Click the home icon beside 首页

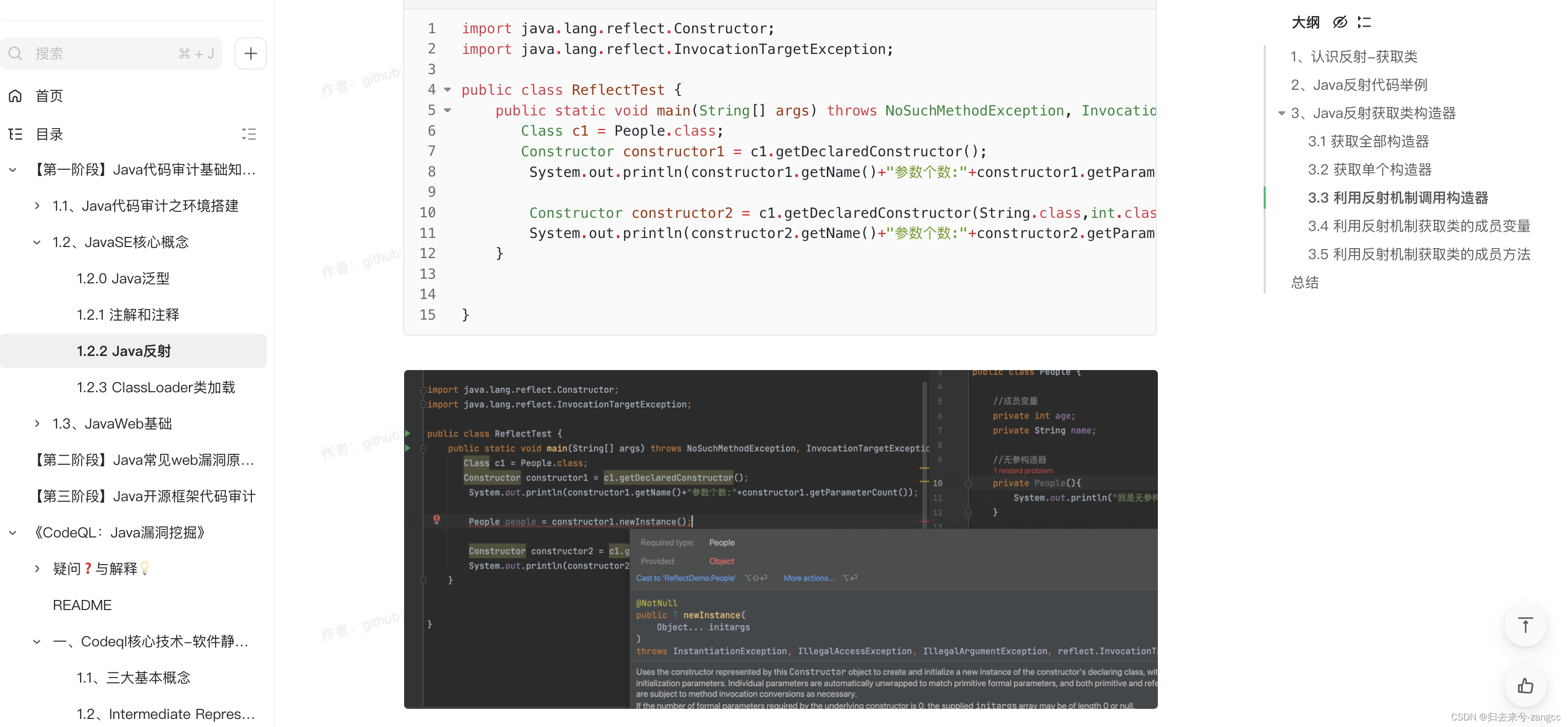click(x=15, y=96)
